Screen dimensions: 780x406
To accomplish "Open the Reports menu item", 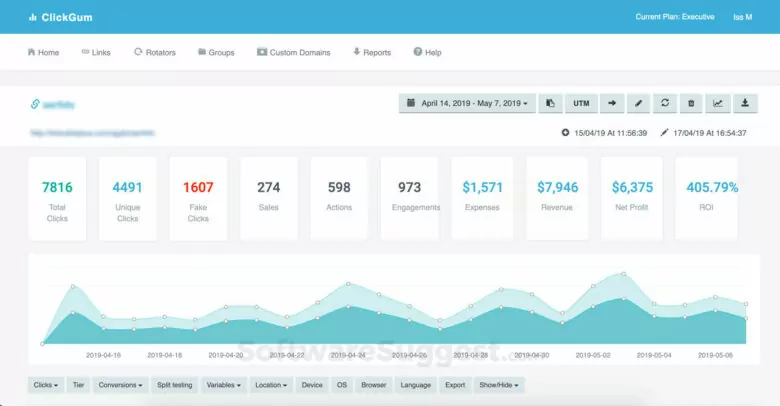I will tap(372, 52).
